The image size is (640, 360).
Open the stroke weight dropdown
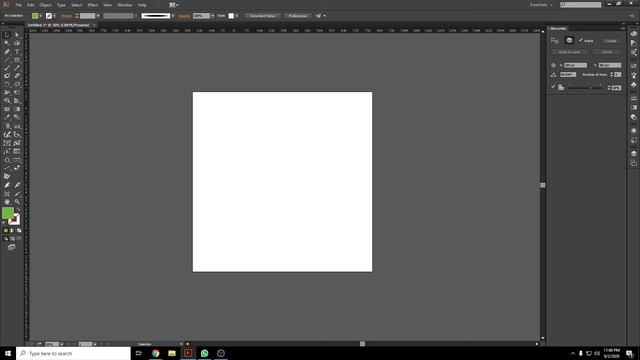point(98,16)
